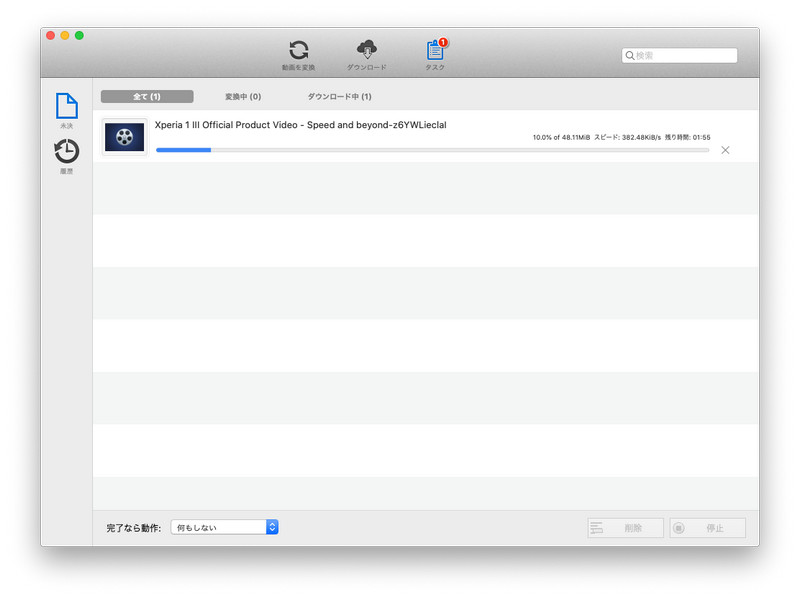Open the History (履歴) clock icon
Image resolution: width=800 pixels, height=600 pixels.
pos(67,151)
